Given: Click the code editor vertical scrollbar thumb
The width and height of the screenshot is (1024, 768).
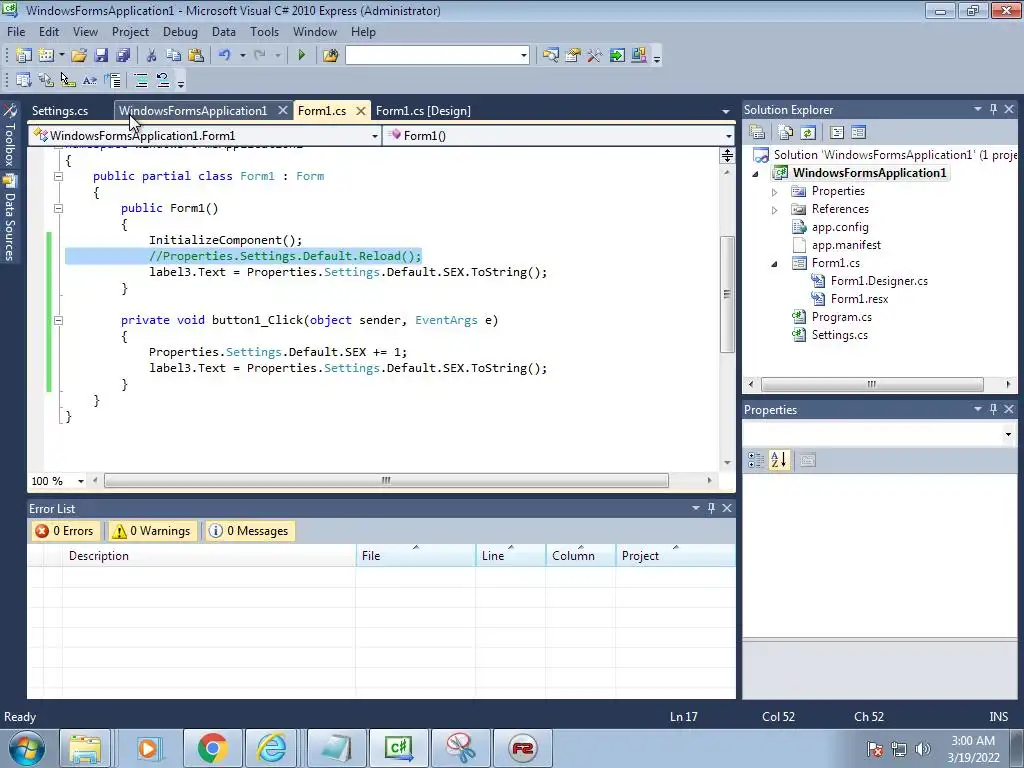Looking at the screenshot, I should (727, 295).
